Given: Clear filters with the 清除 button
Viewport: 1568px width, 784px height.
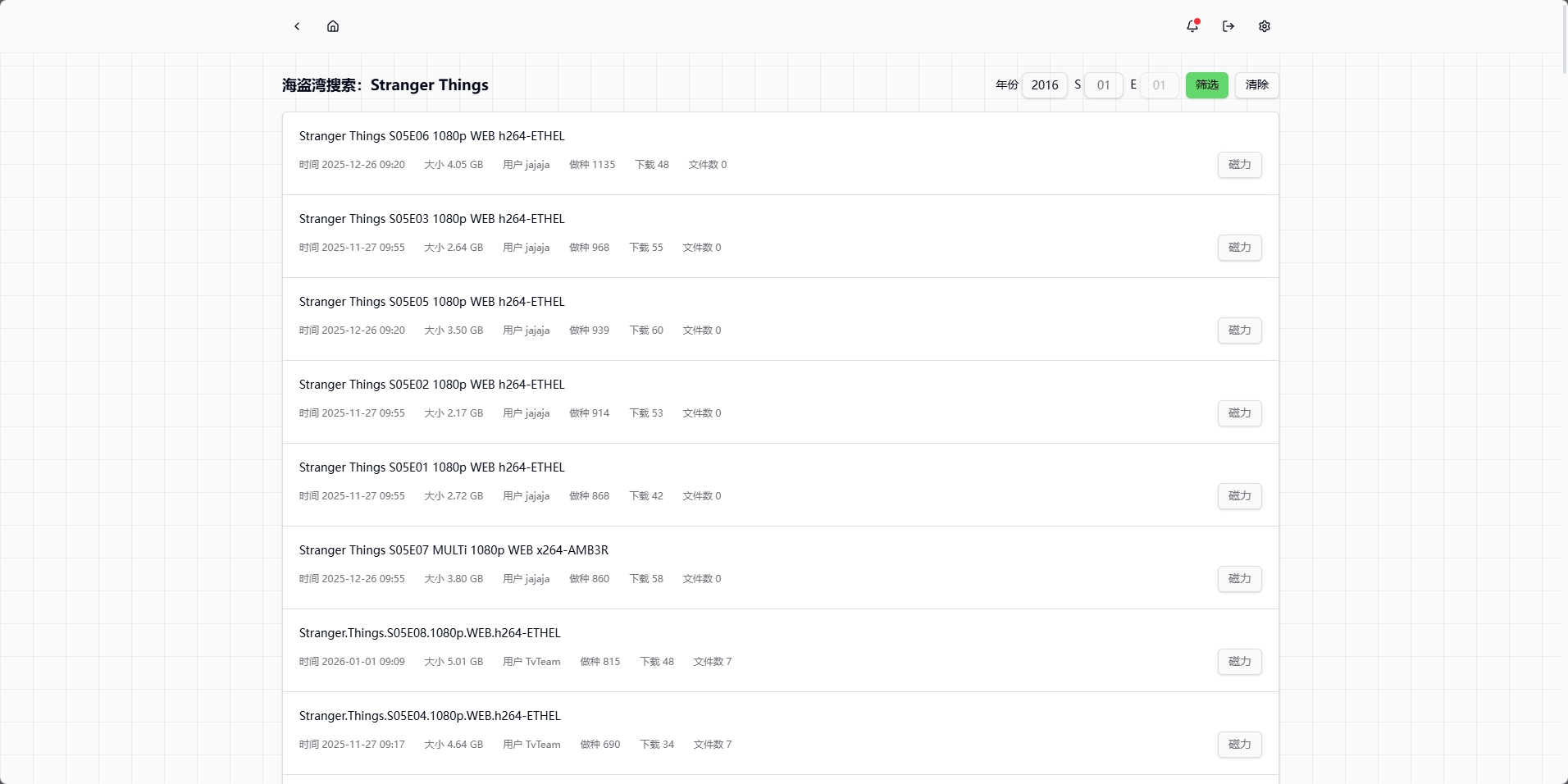Looking at the screenshot, I should tap(1257, 85).
